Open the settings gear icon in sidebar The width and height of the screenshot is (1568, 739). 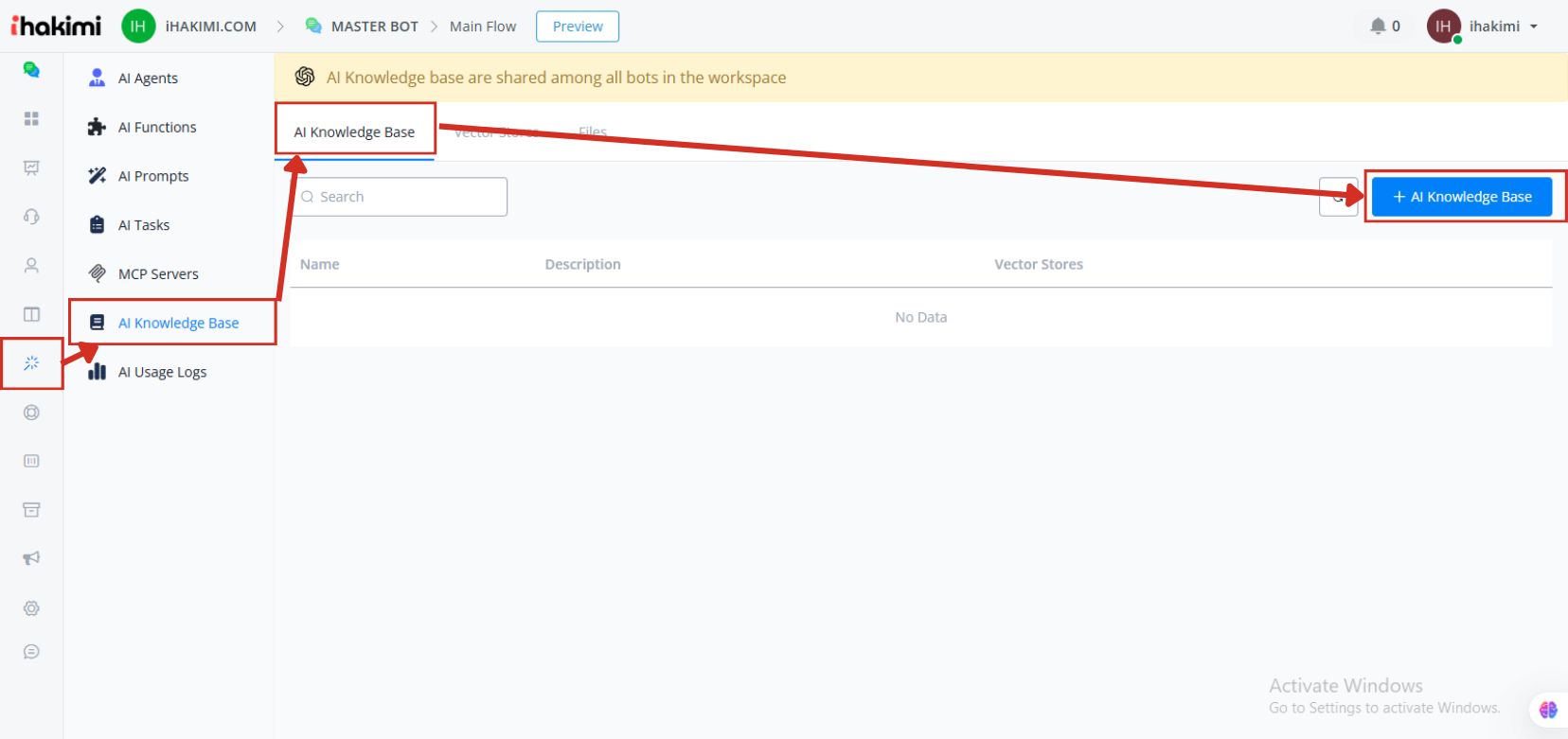coord(31,608)
